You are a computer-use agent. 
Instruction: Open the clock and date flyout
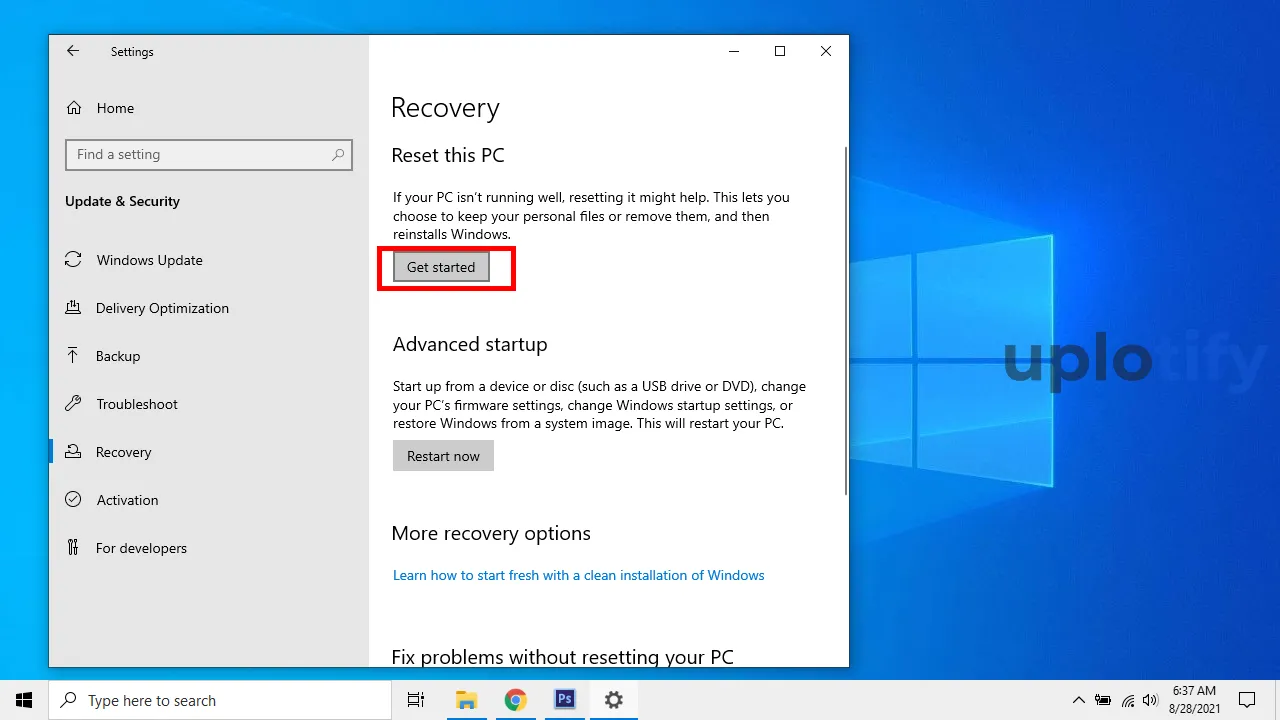pos(1193,700)
